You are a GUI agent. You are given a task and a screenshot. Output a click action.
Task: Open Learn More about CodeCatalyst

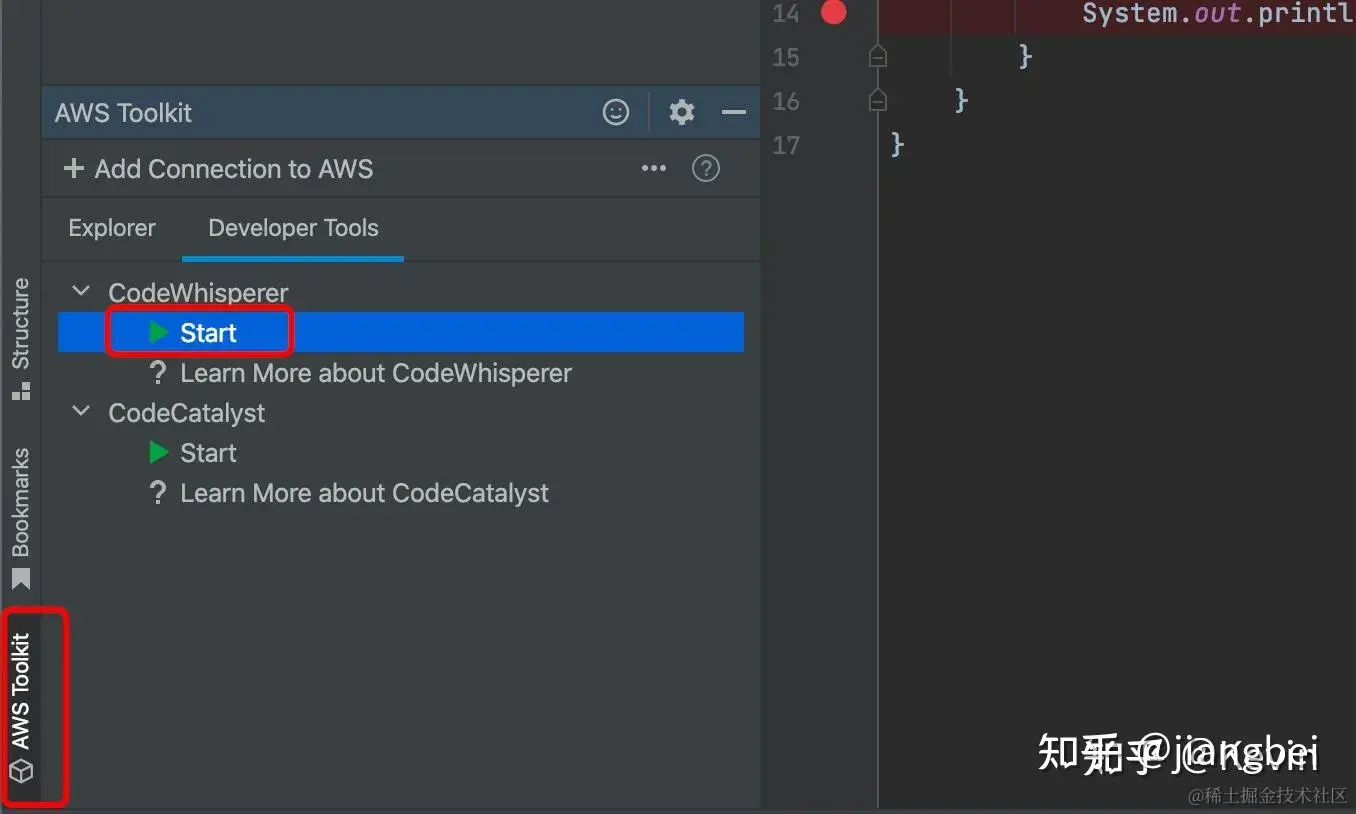coord(364,493)
